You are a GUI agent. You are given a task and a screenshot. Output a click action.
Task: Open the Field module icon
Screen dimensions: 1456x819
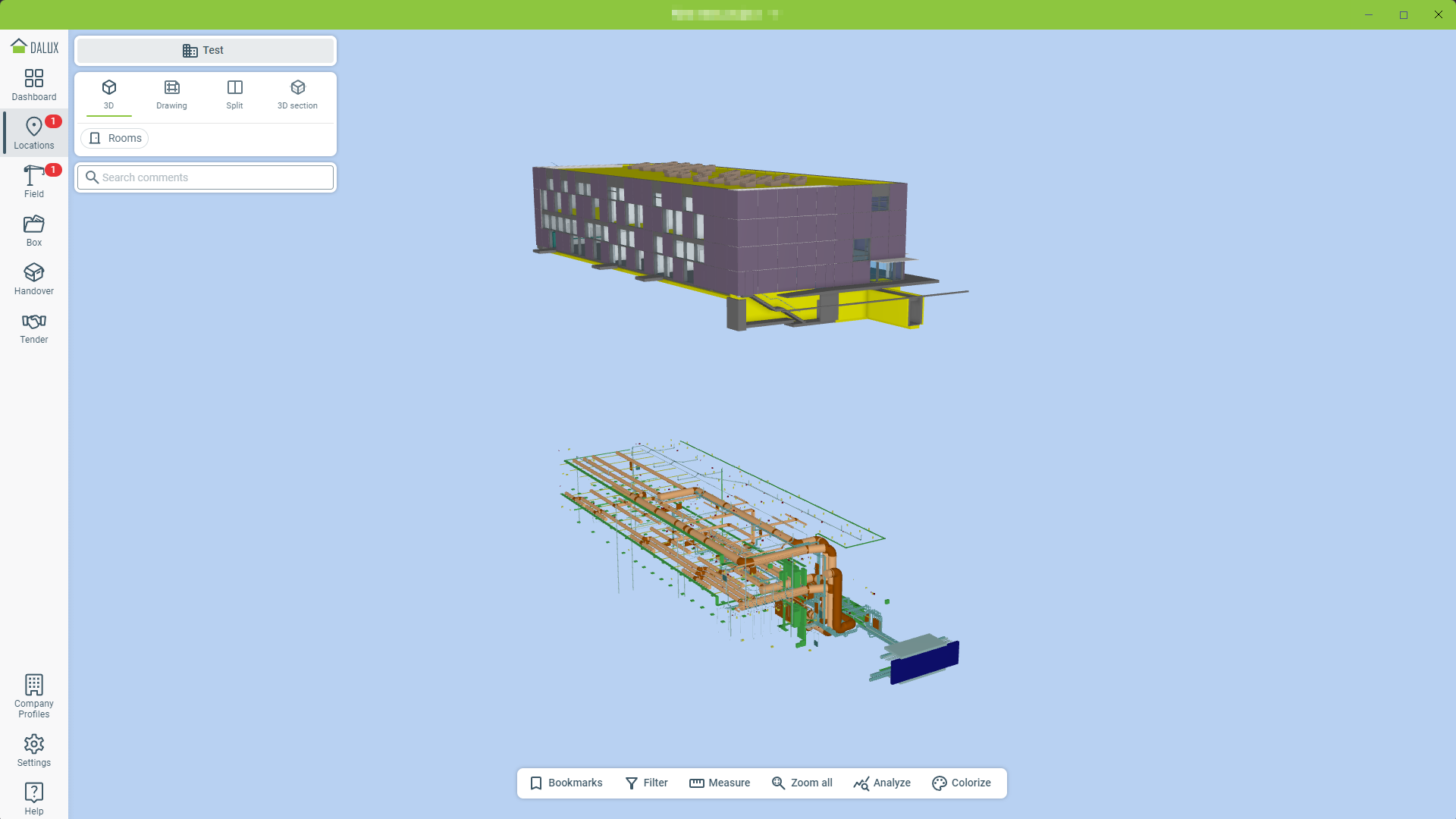pyautogui.click(x=34, y=181)
